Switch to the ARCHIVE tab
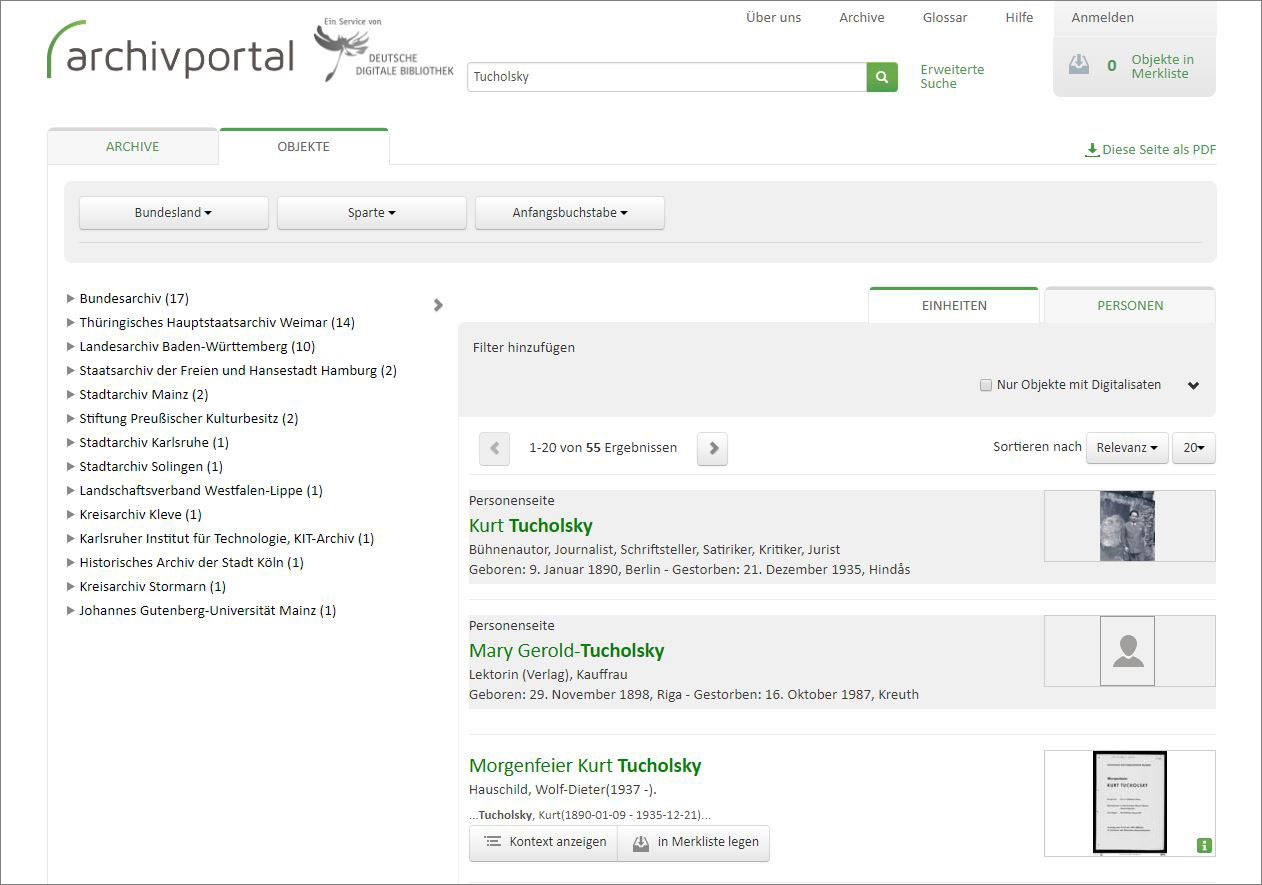The image size is (1262, 885). coord(132,146)
